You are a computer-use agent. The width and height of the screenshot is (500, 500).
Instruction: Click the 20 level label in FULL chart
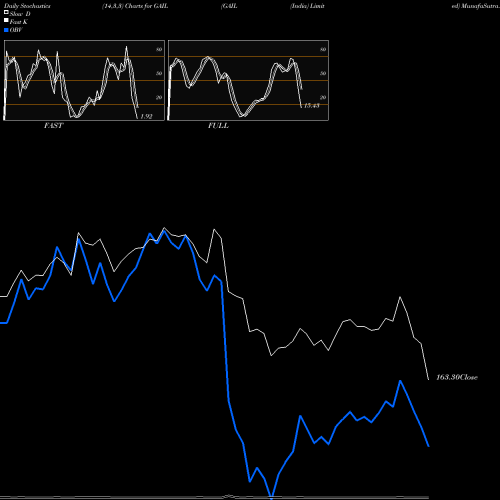coord(323,97)
